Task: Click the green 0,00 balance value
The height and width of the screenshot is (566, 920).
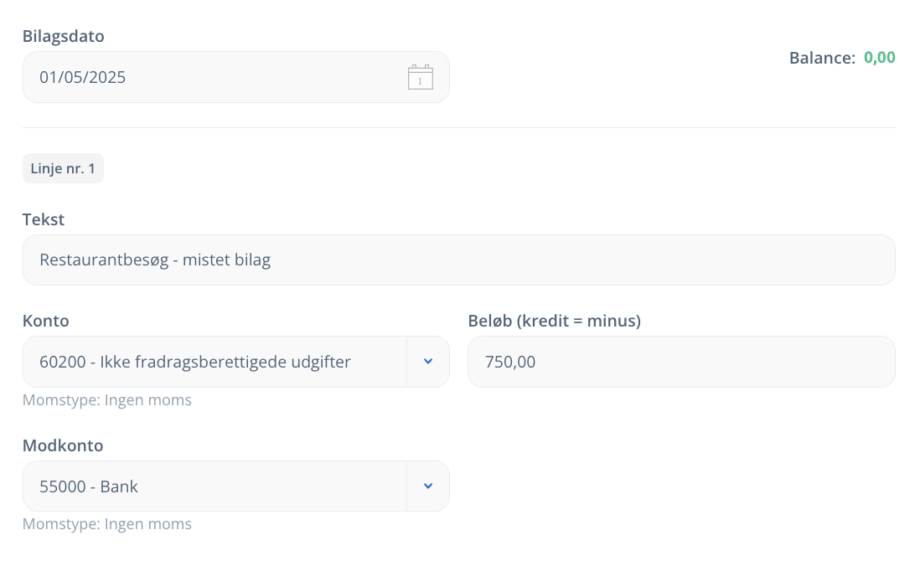Action: tap(880, 57)
